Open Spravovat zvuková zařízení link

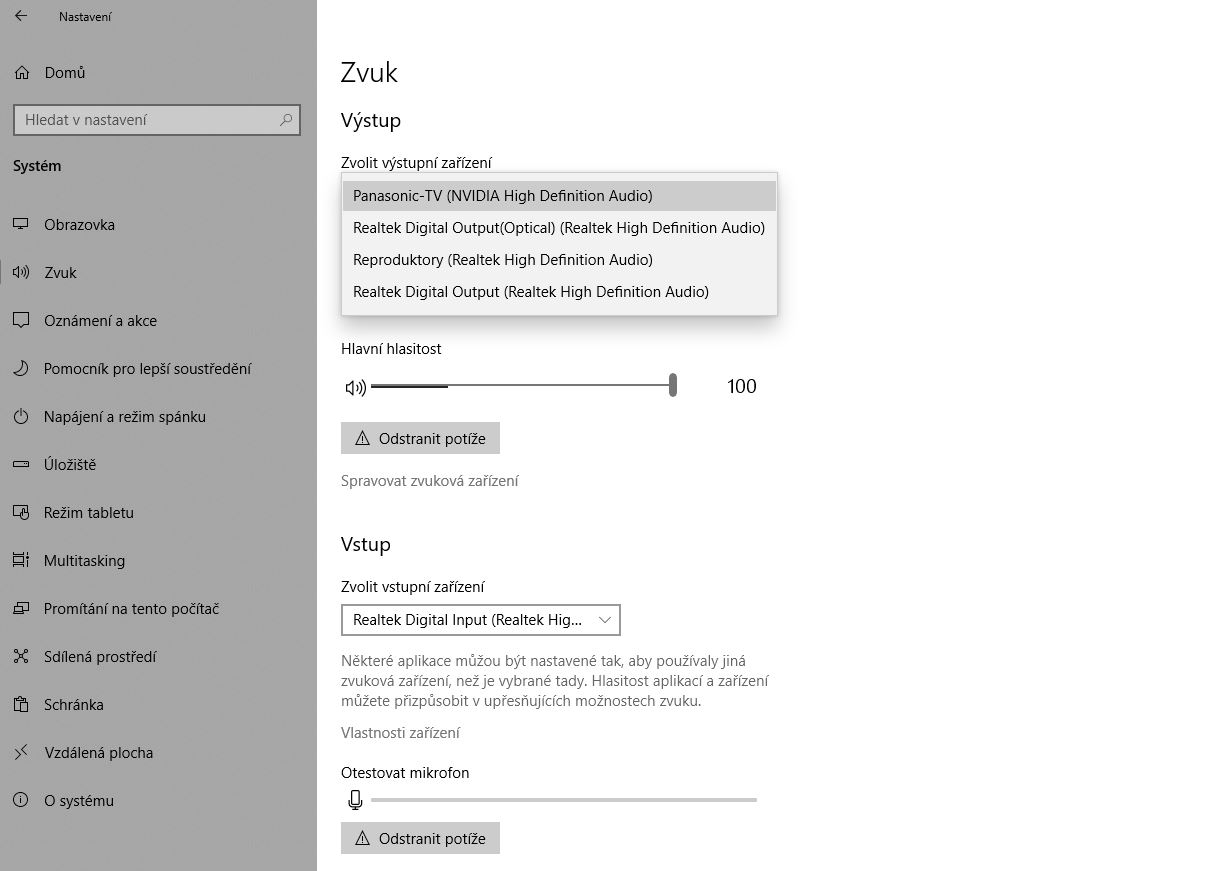(429, 481)
